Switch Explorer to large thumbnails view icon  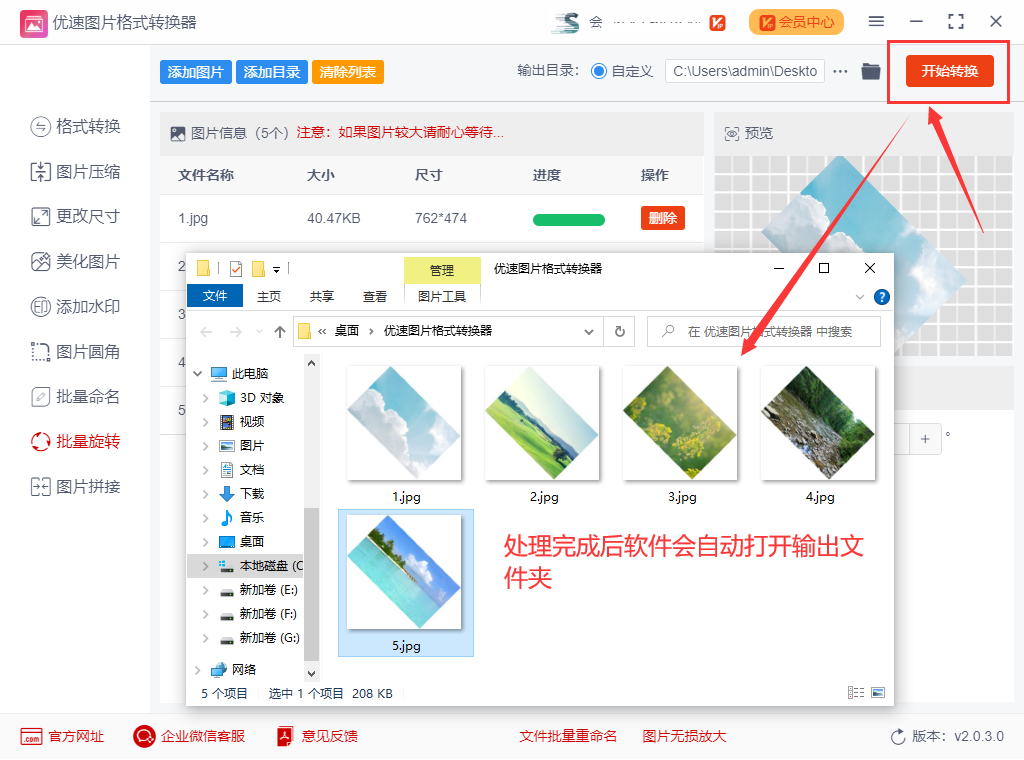click(878, 692)
